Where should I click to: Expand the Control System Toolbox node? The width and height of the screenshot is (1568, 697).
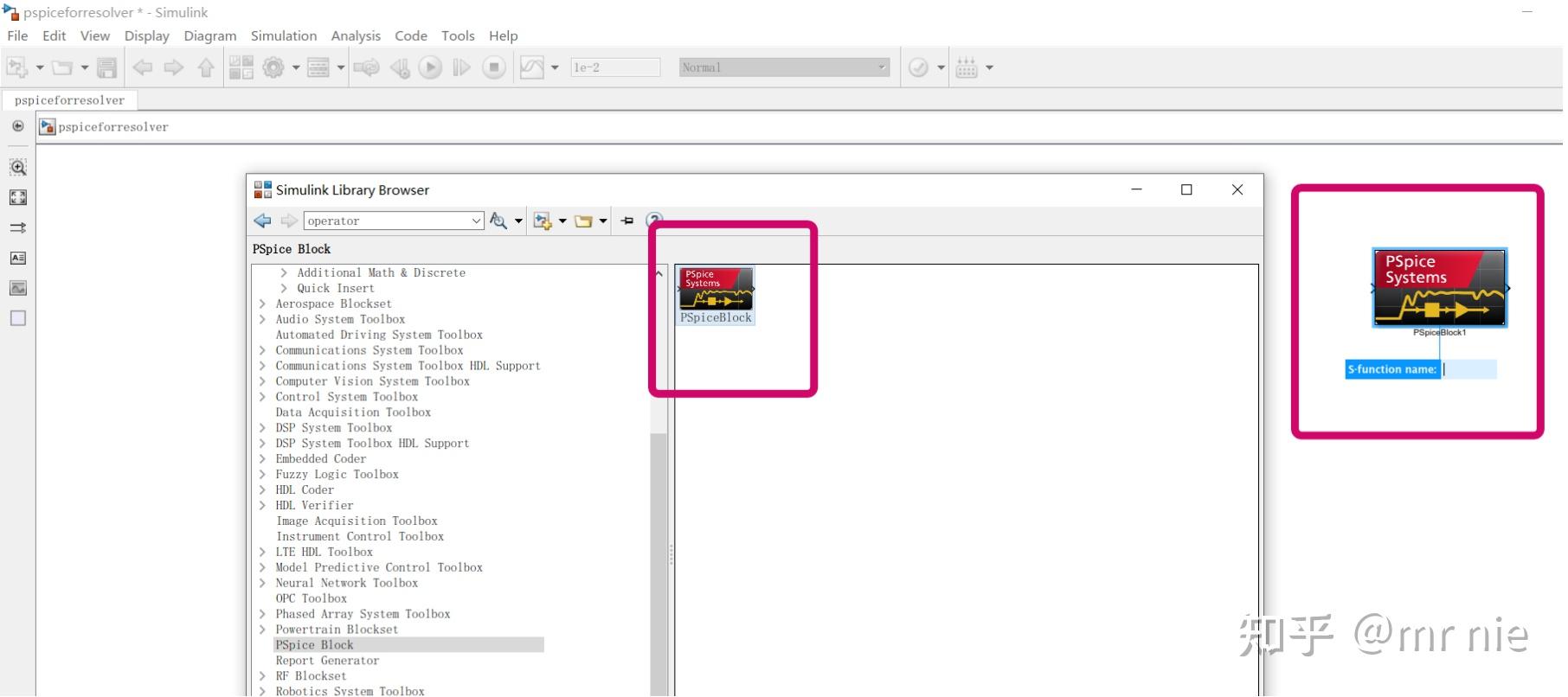(262, 397)
